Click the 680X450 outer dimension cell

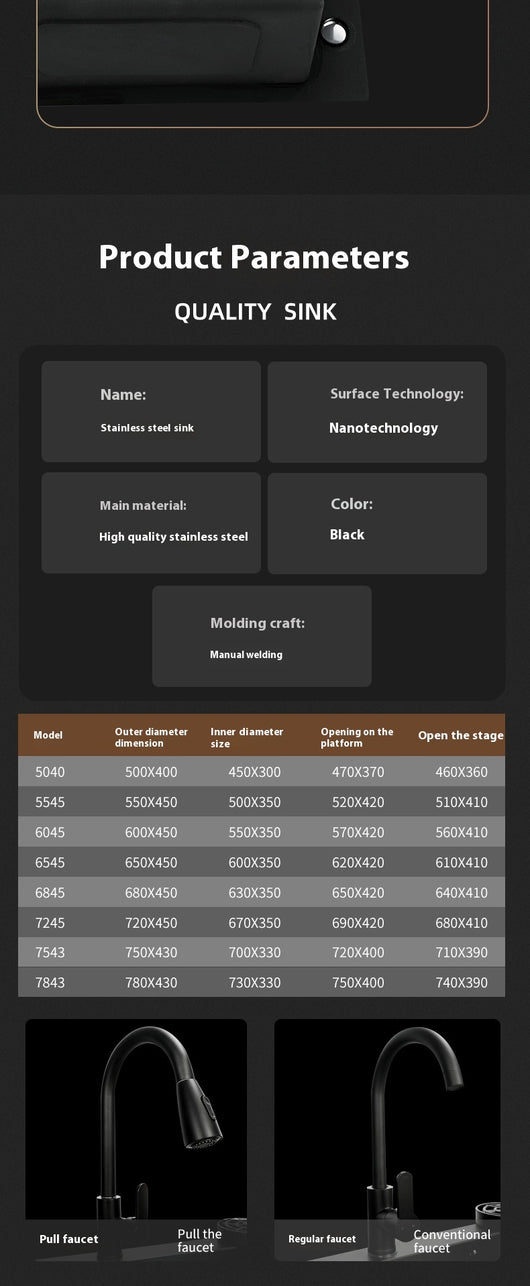click(x=151, y=892)
